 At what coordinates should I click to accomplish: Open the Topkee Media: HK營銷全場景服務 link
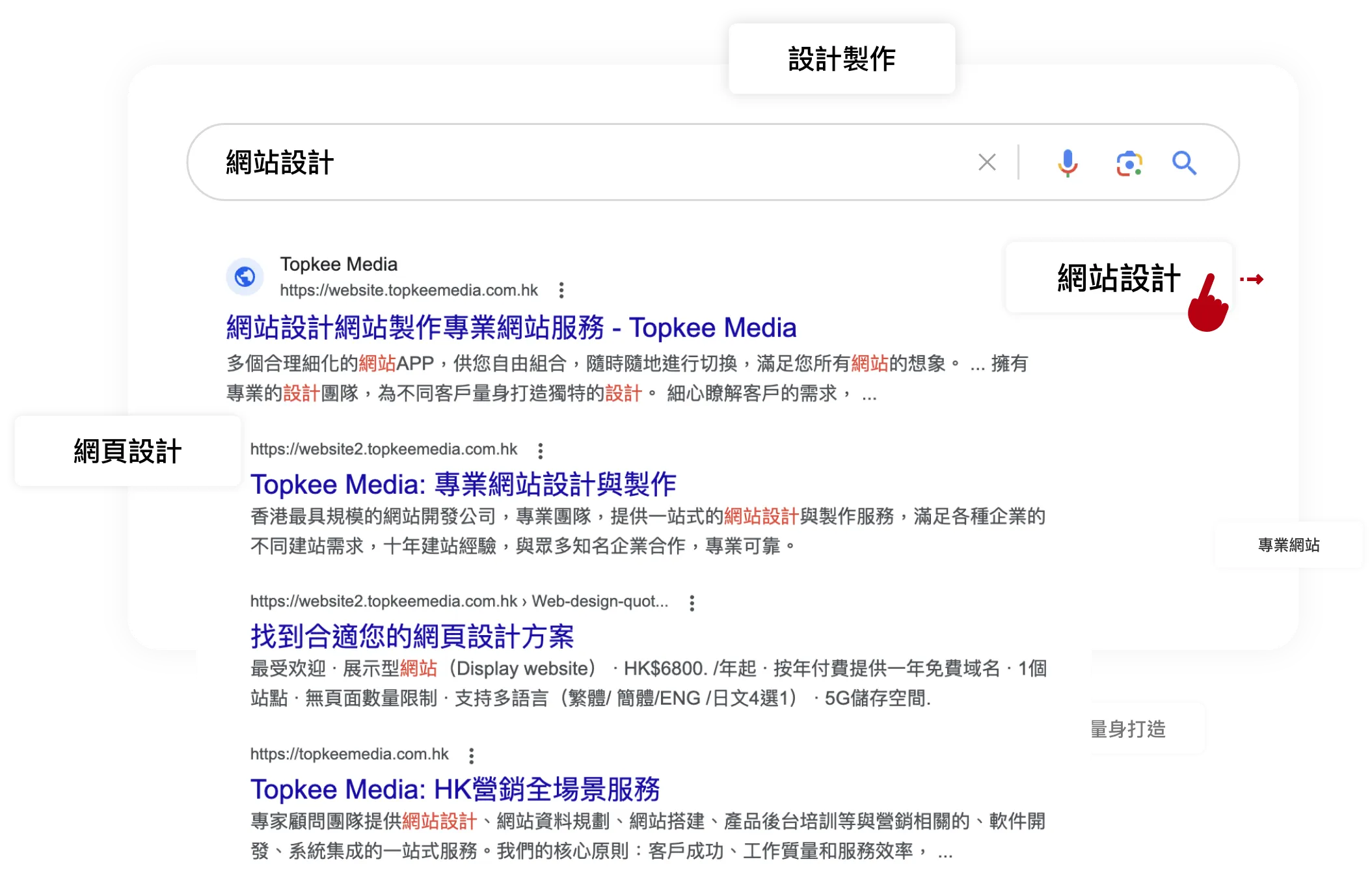(x=455, y=789)
